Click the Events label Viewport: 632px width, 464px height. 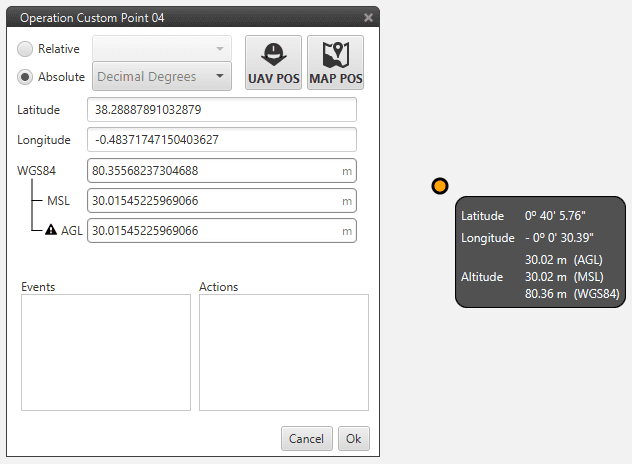tap(38, 287)
